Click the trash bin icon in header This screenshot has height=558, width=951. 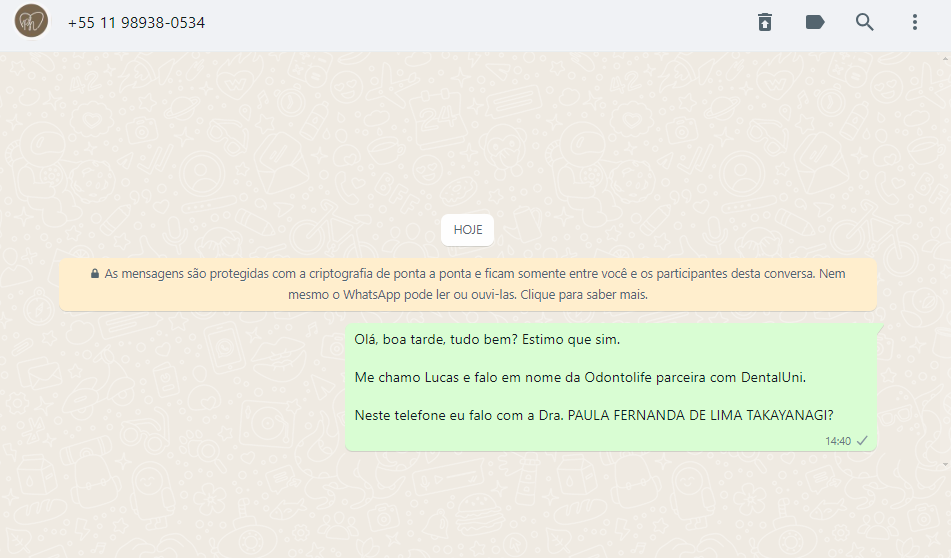coord(765,22)
